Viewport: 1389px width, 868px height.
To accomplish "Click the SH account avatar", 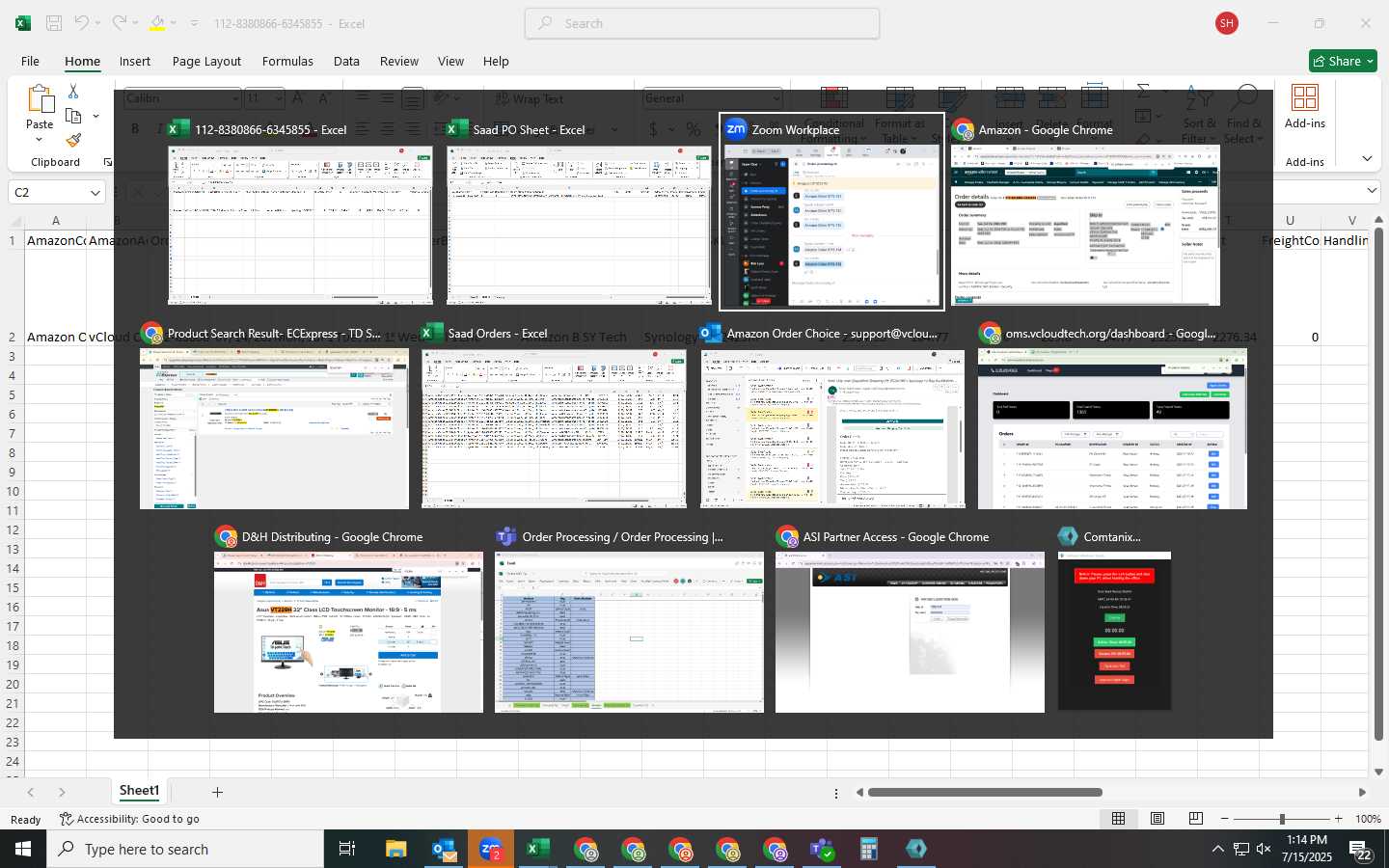I will 1227,23.
